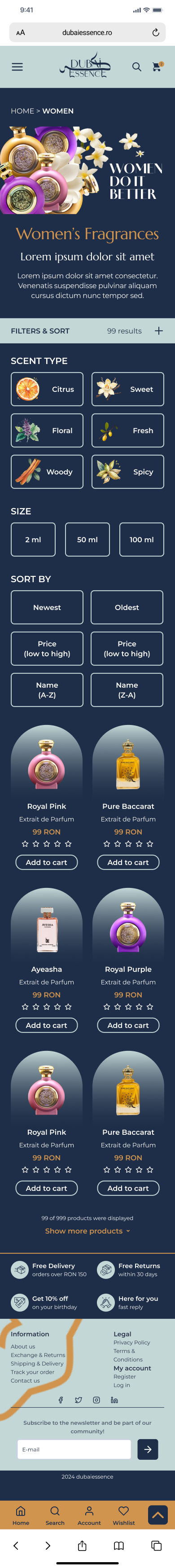The width and height of the screenshot is (175, 1568).
Task: Select the 50 ml size option
Action: 87,539
